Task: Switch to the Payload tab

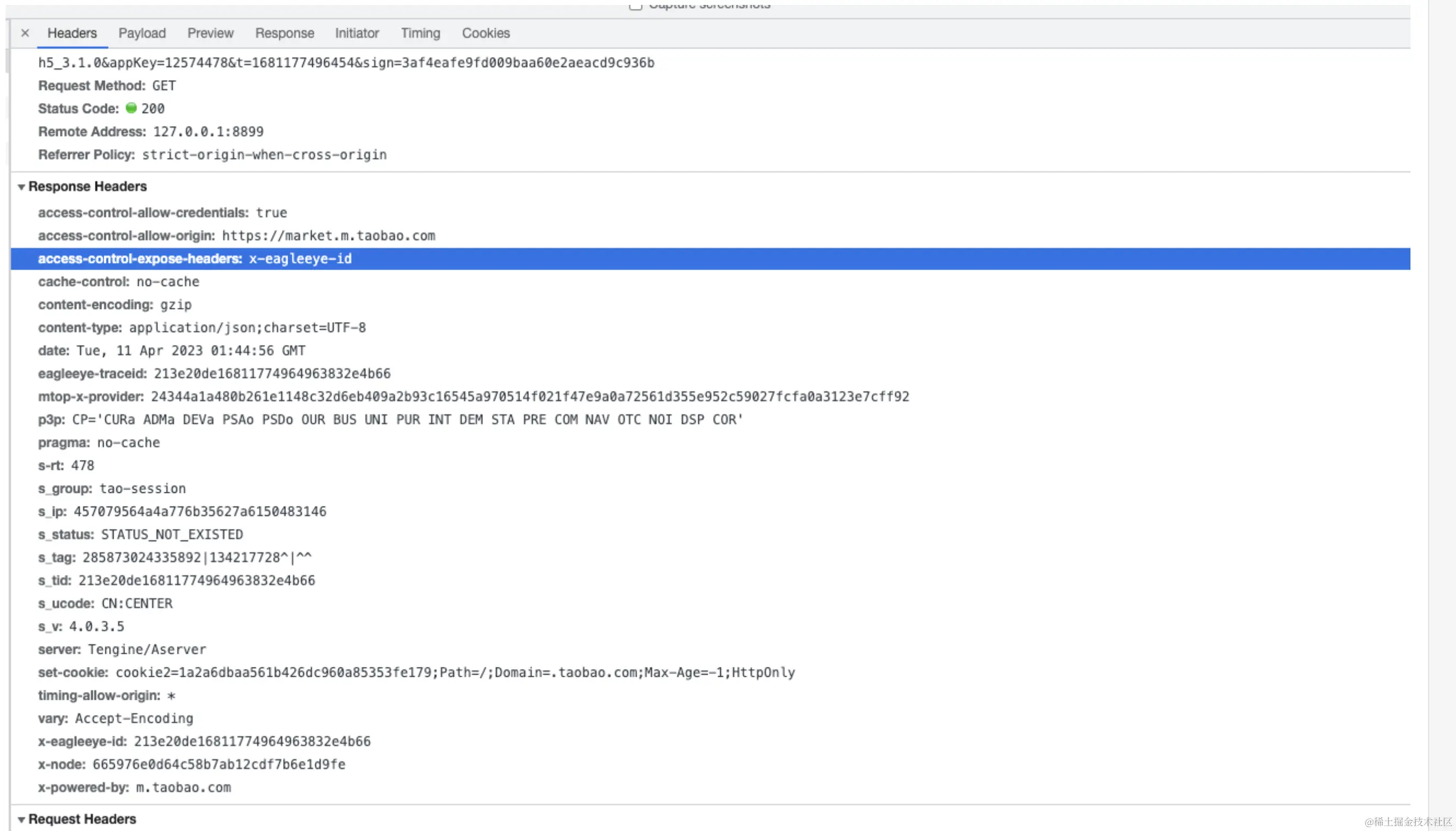Action: coord(142,33)
